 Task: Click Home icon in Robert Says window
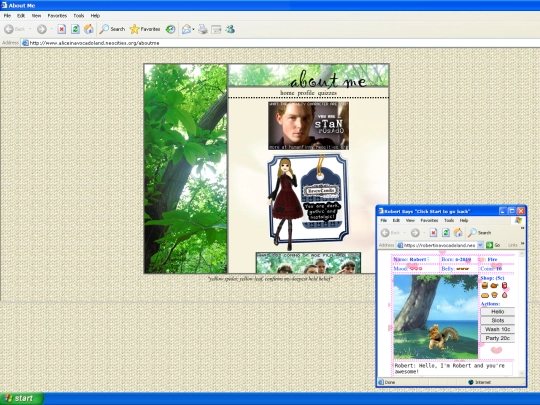coord(458,233)
